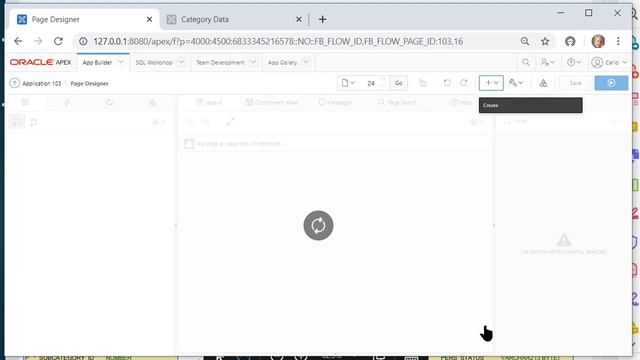Switch to the App Builder tab
This screenshot has height=360, width=640.
click(x=97, y=62)
